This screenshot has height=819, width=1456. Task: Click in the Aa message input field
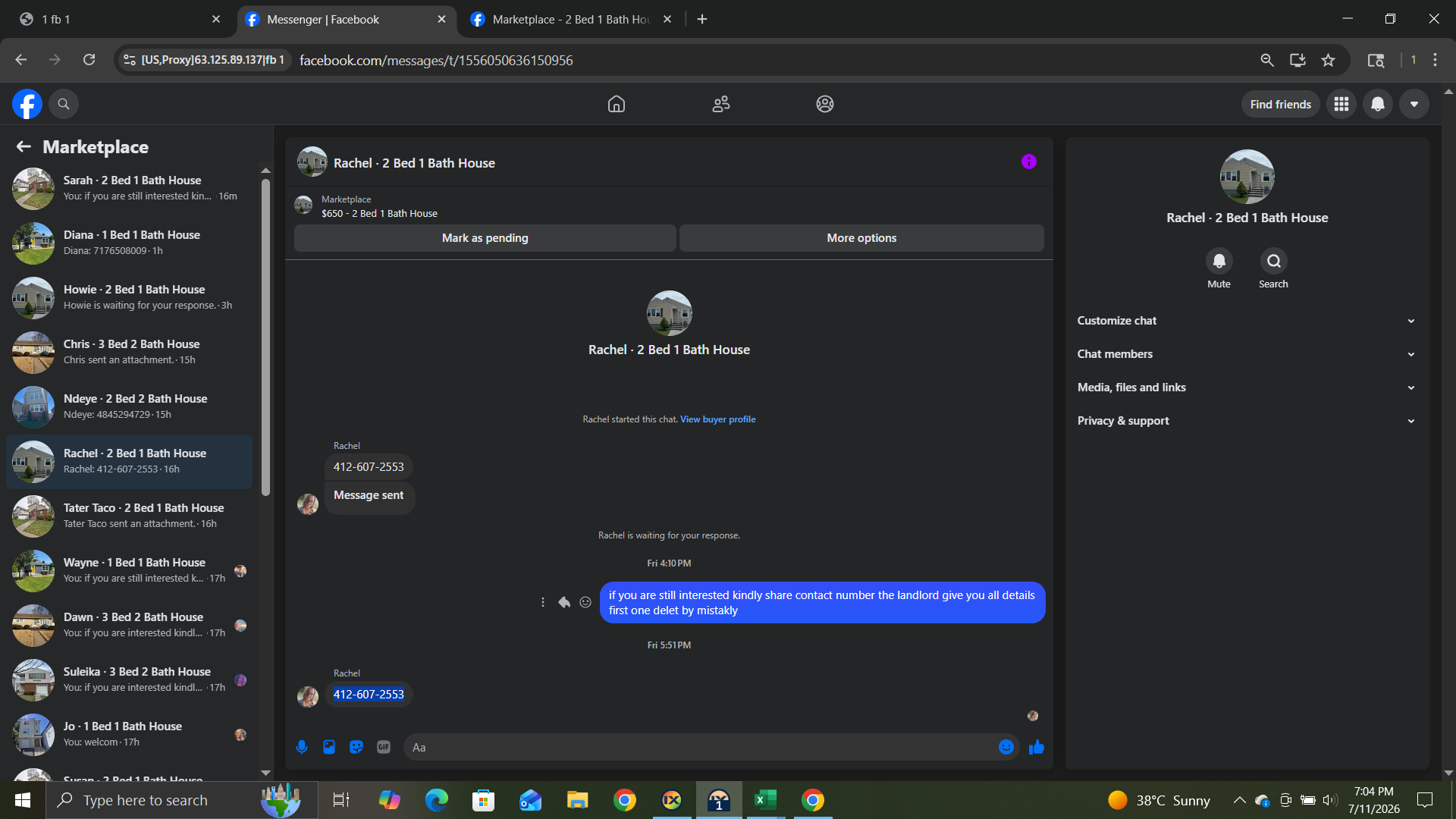tap(701, 747)
